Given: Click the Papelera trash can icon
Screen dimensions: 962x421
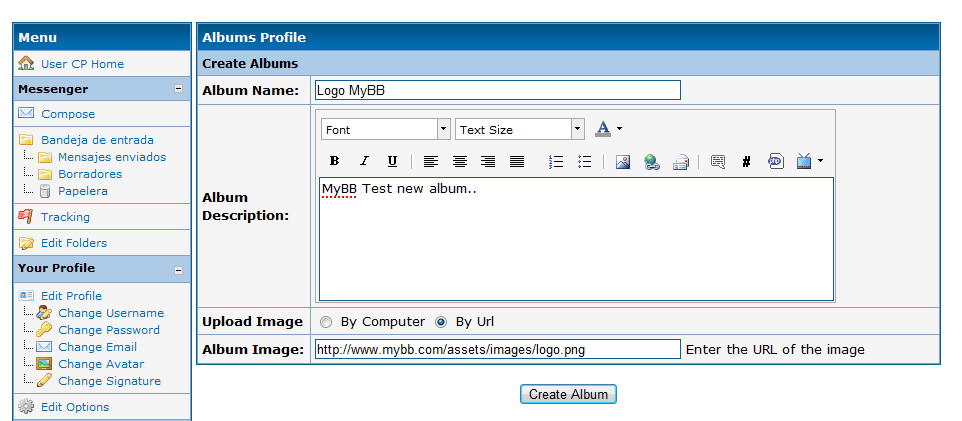Looking at the screenshot, I should click(45, 191).
